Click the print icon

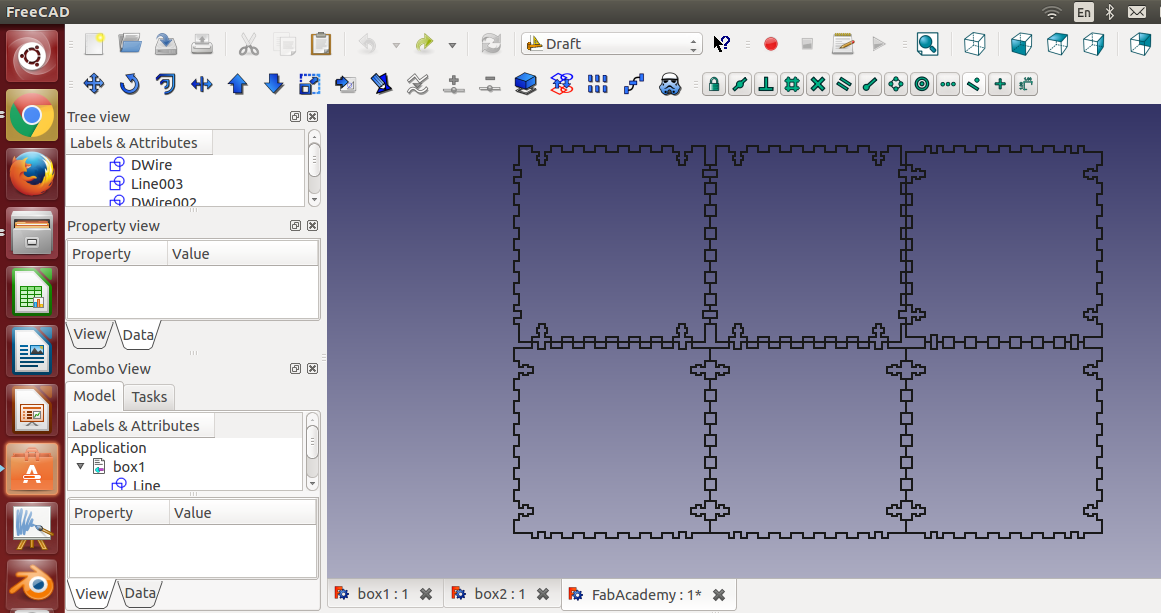coord(201,44)
